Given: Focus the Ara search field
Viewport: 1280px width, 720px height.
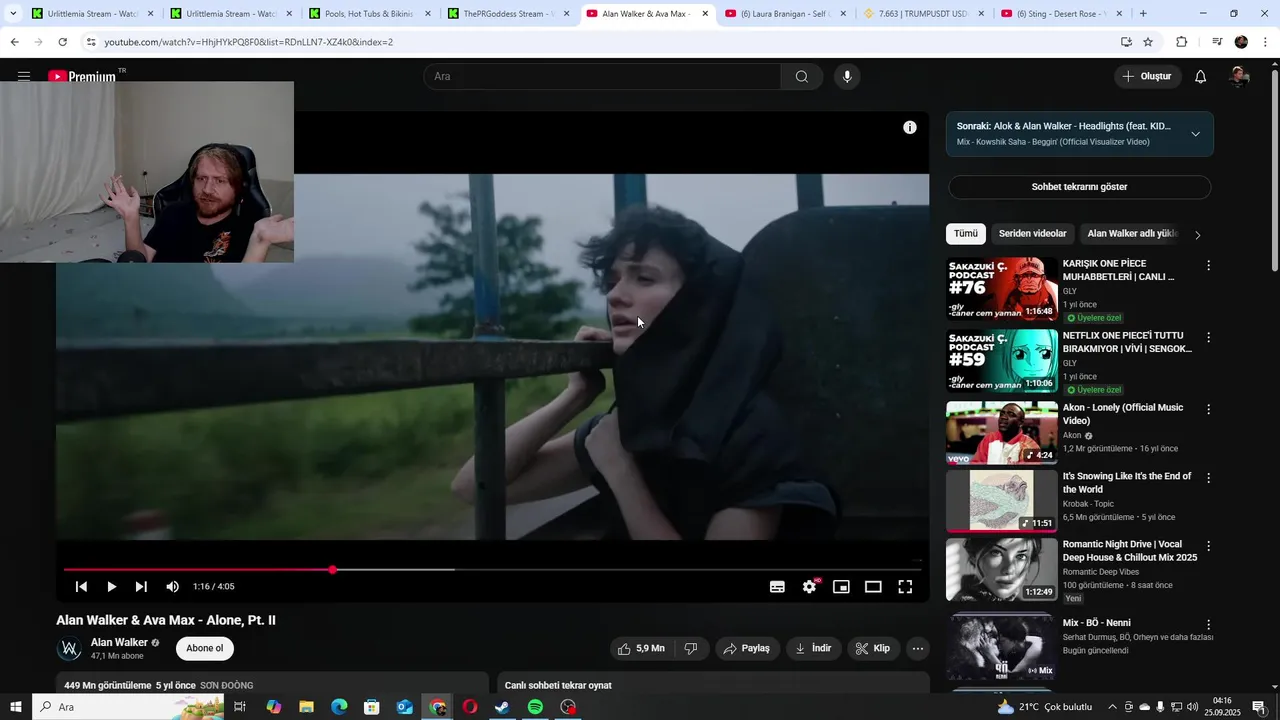Looking at the screenshot, I should click(602, 76).
